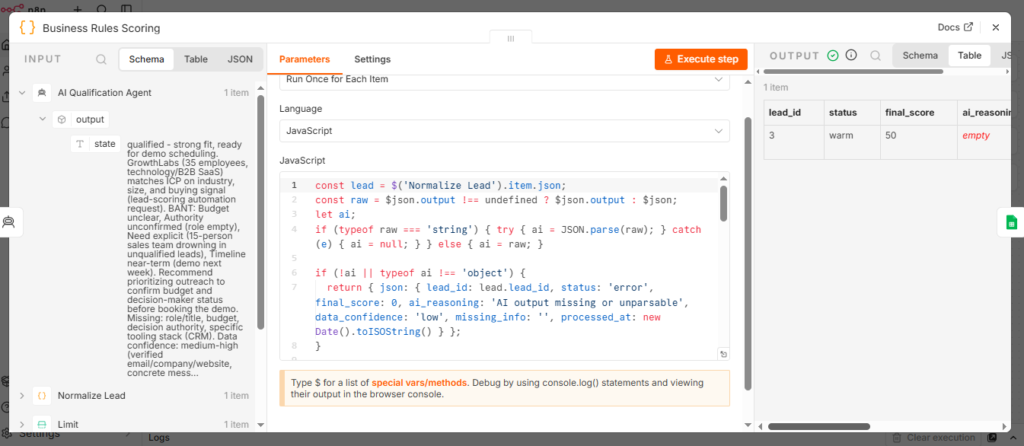Click the state field pill in schema
This screenshot has height=446, width=1024.
click(x=95, y=144)
